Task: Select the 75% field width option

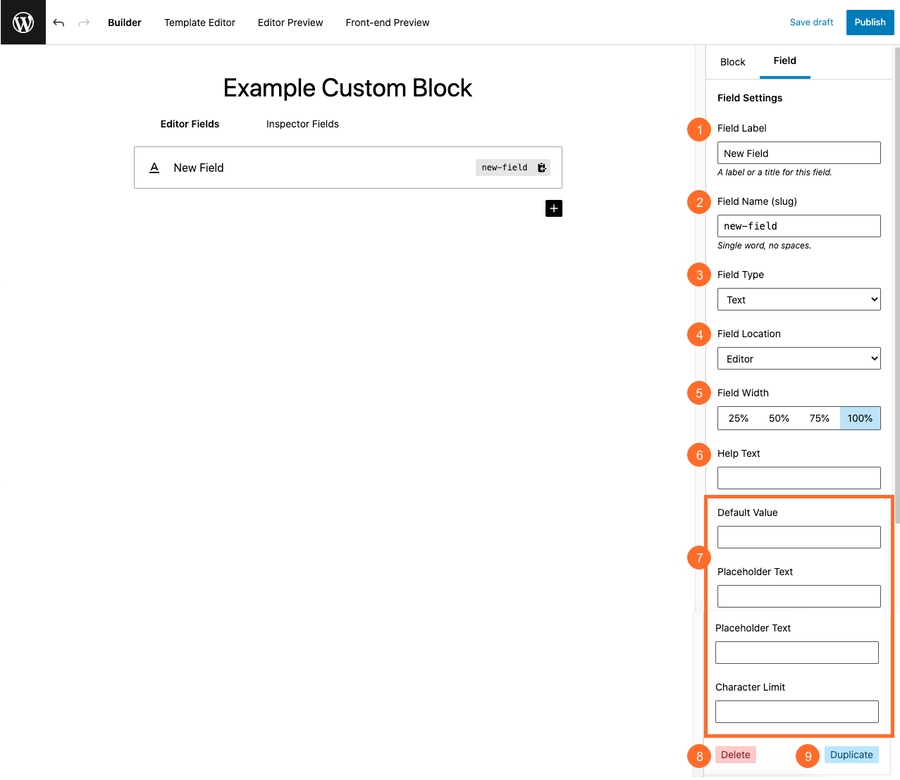Action: (820, 418)
